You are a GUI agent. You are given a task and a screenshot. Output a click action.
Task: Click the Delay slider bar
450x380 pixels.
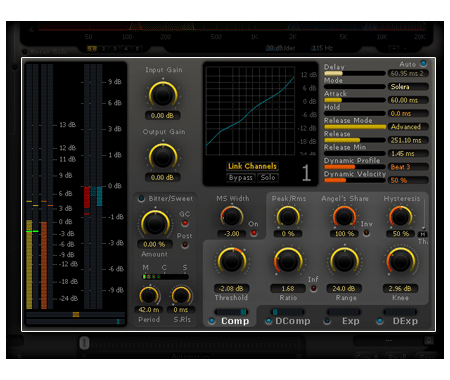click(x=355, y=73)
